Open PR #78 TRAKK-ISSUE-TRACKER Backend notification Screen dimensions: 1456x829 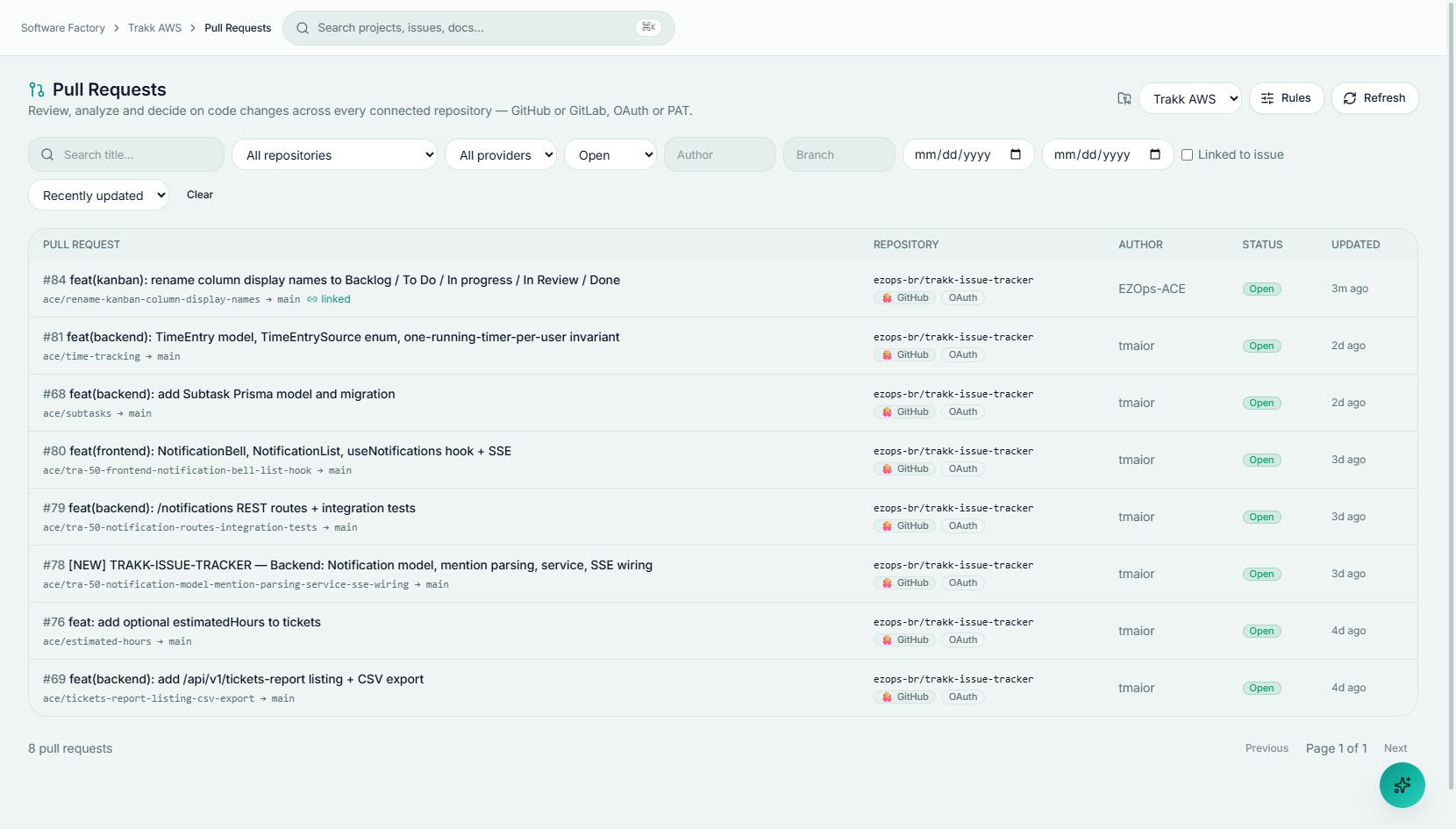point(347,565)
